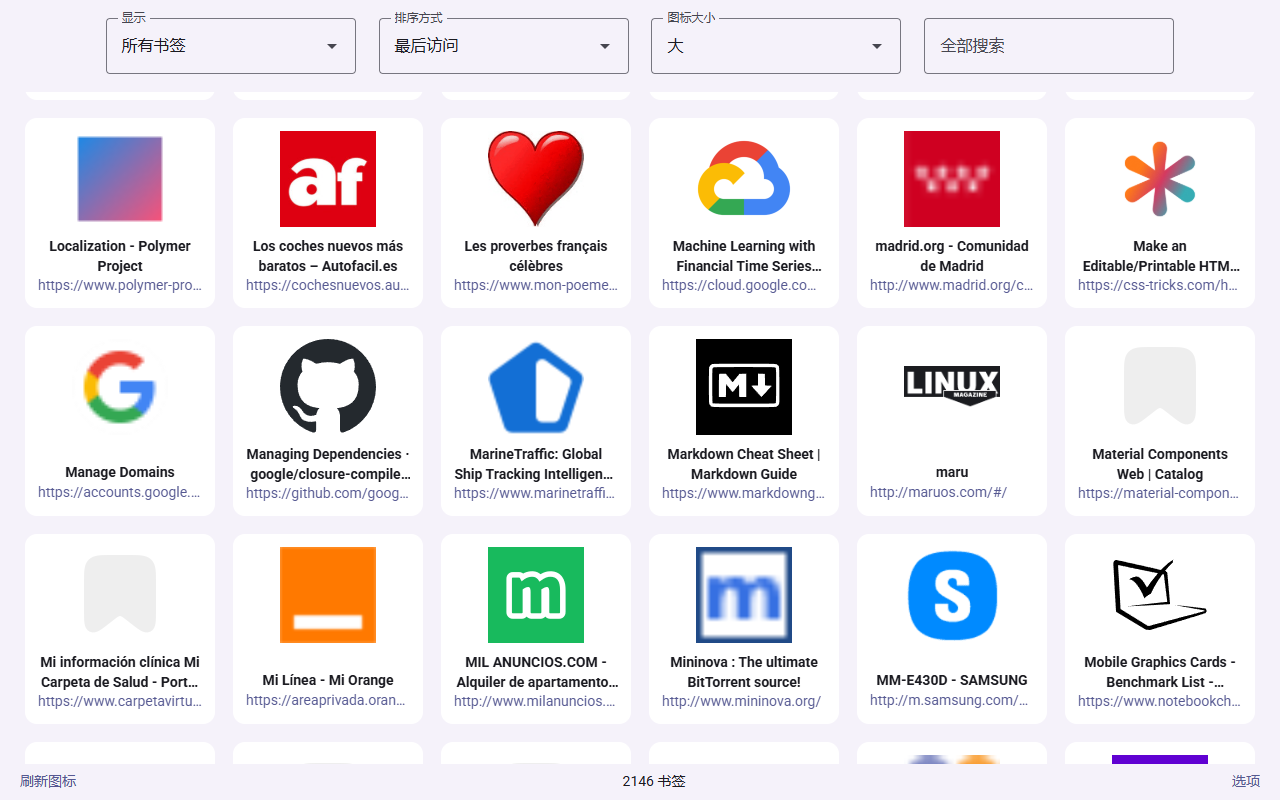
Task: Open the Localization - Polymer Project bookmark icon
Action: (120, 179)
